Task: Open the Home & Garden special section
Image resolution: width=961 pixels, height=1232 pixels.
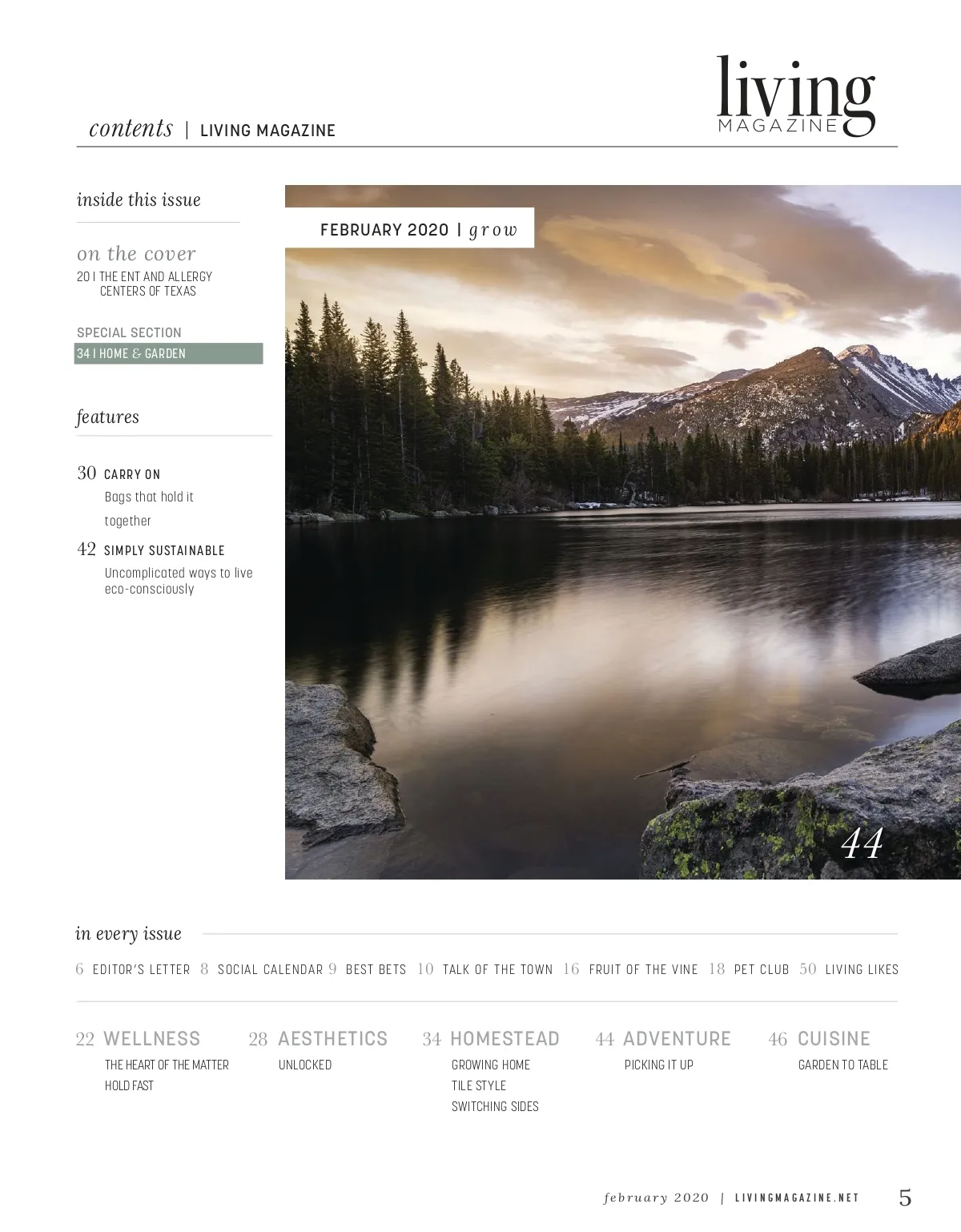Action: coord(168,353)
